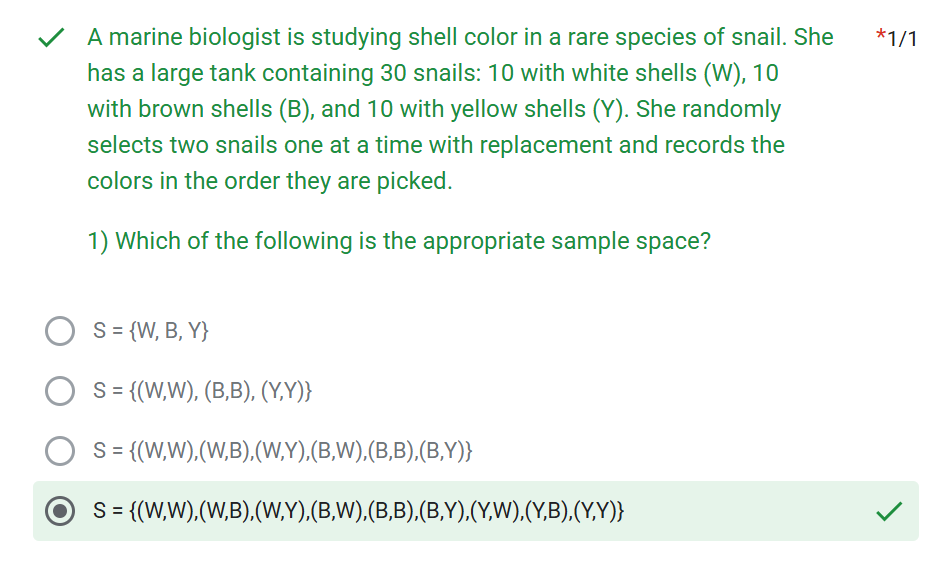Click the line "has a large tank containing 30 snails"

click(432, 73)
